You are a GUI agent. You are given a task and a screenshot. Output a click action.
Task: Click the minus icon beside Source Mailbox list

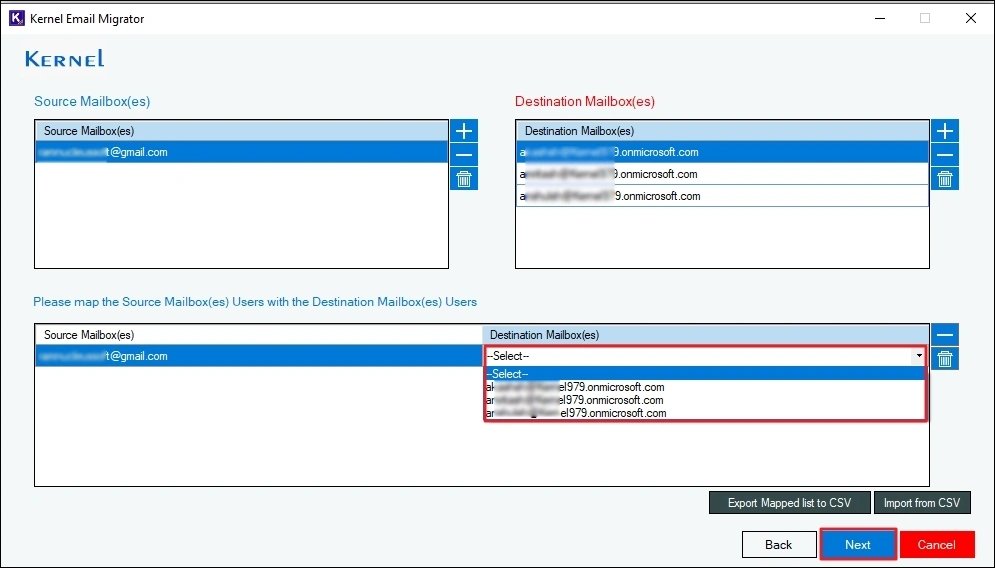click(464, 155)
